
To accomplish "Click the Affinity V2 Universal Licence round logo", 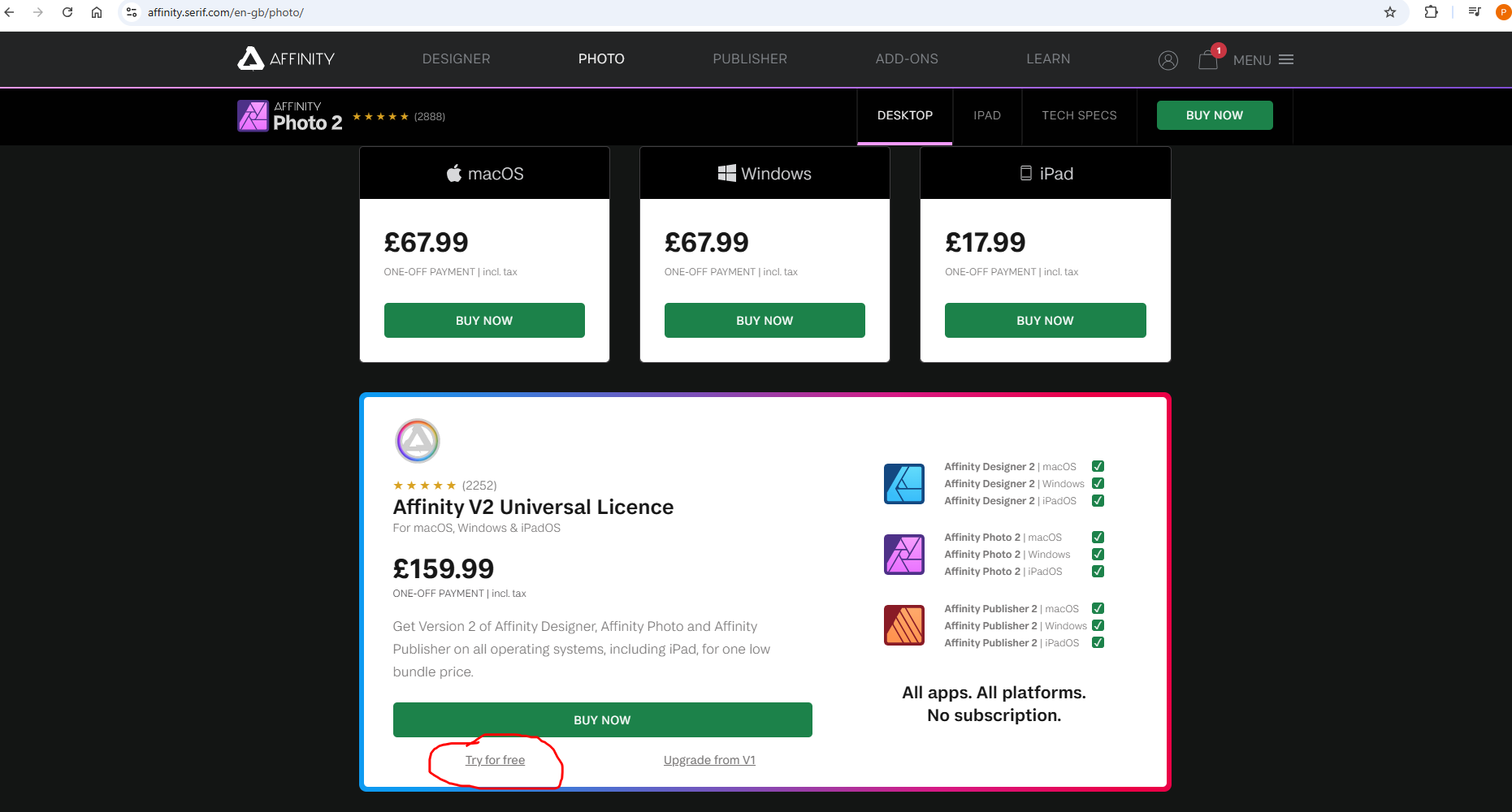I will coord(418,441).
